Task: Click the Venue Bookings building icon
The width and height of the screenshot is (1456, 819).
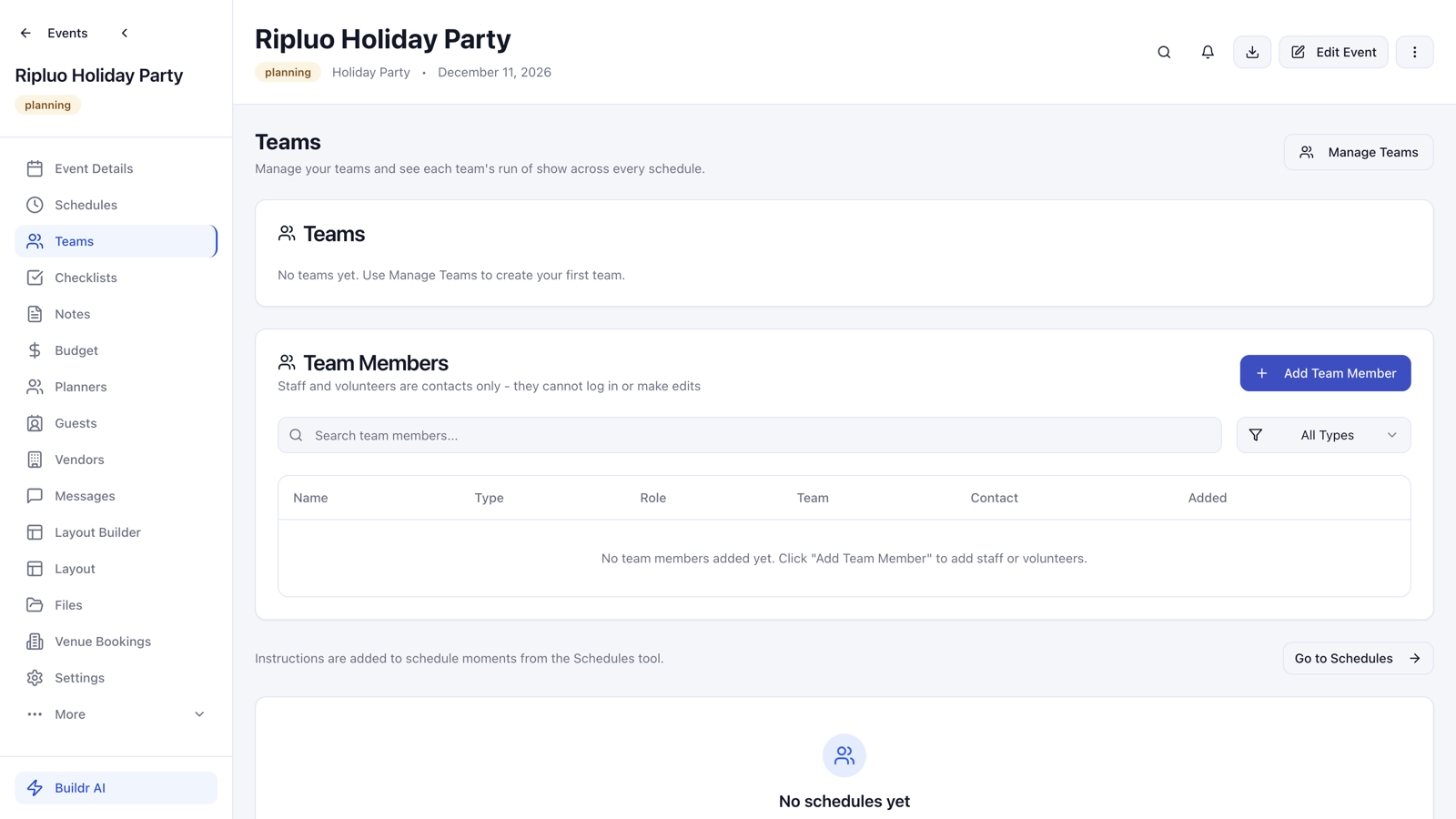Action: point(35,642)
